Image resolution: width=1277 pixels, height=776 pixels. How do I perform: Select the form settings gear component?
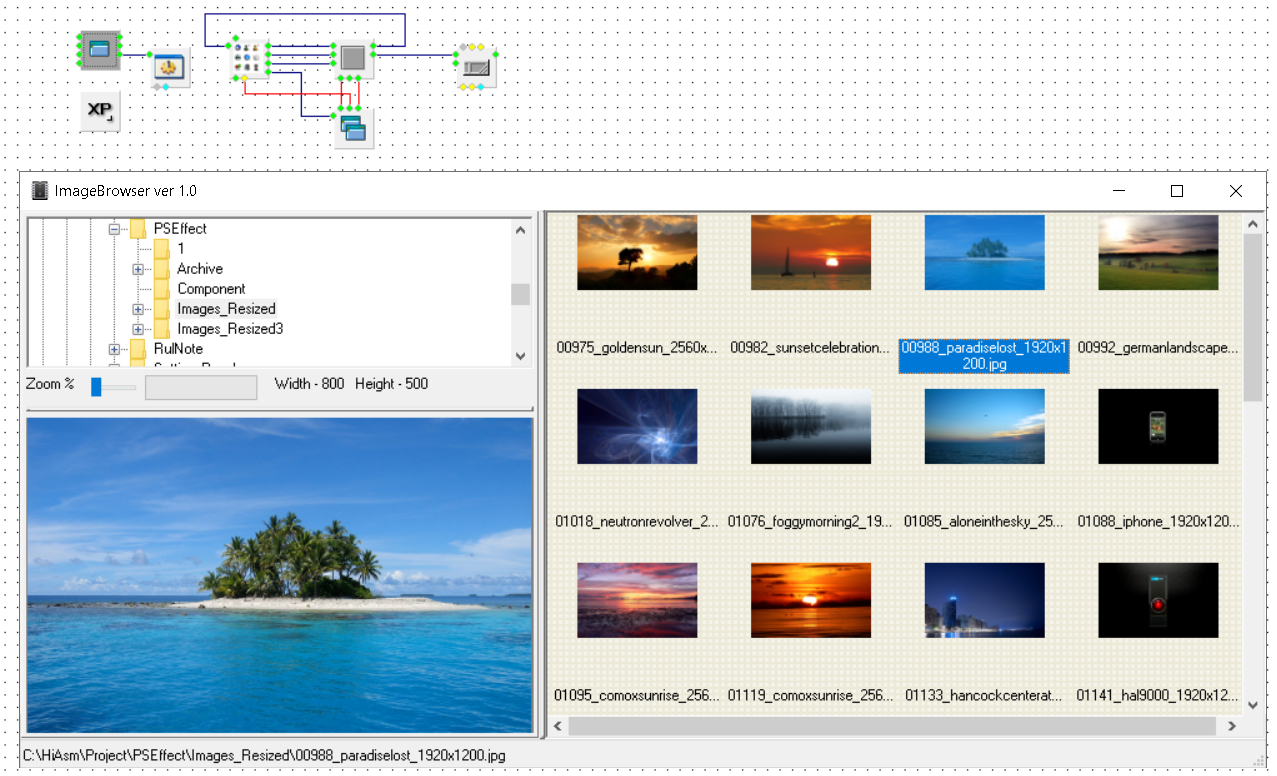point(170,68)
